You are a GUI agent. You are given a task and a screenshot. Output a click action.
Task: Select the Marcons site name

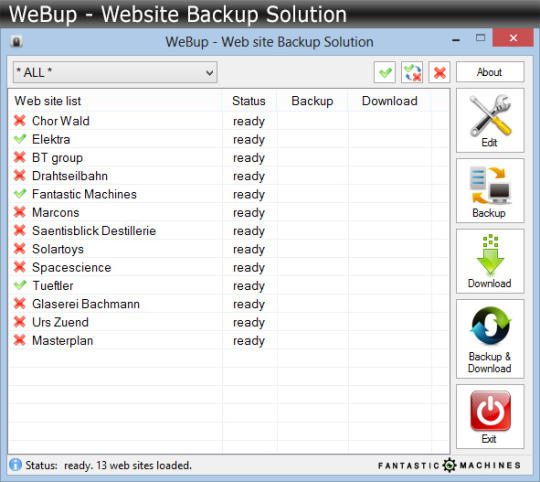click(x=56, y=212)
